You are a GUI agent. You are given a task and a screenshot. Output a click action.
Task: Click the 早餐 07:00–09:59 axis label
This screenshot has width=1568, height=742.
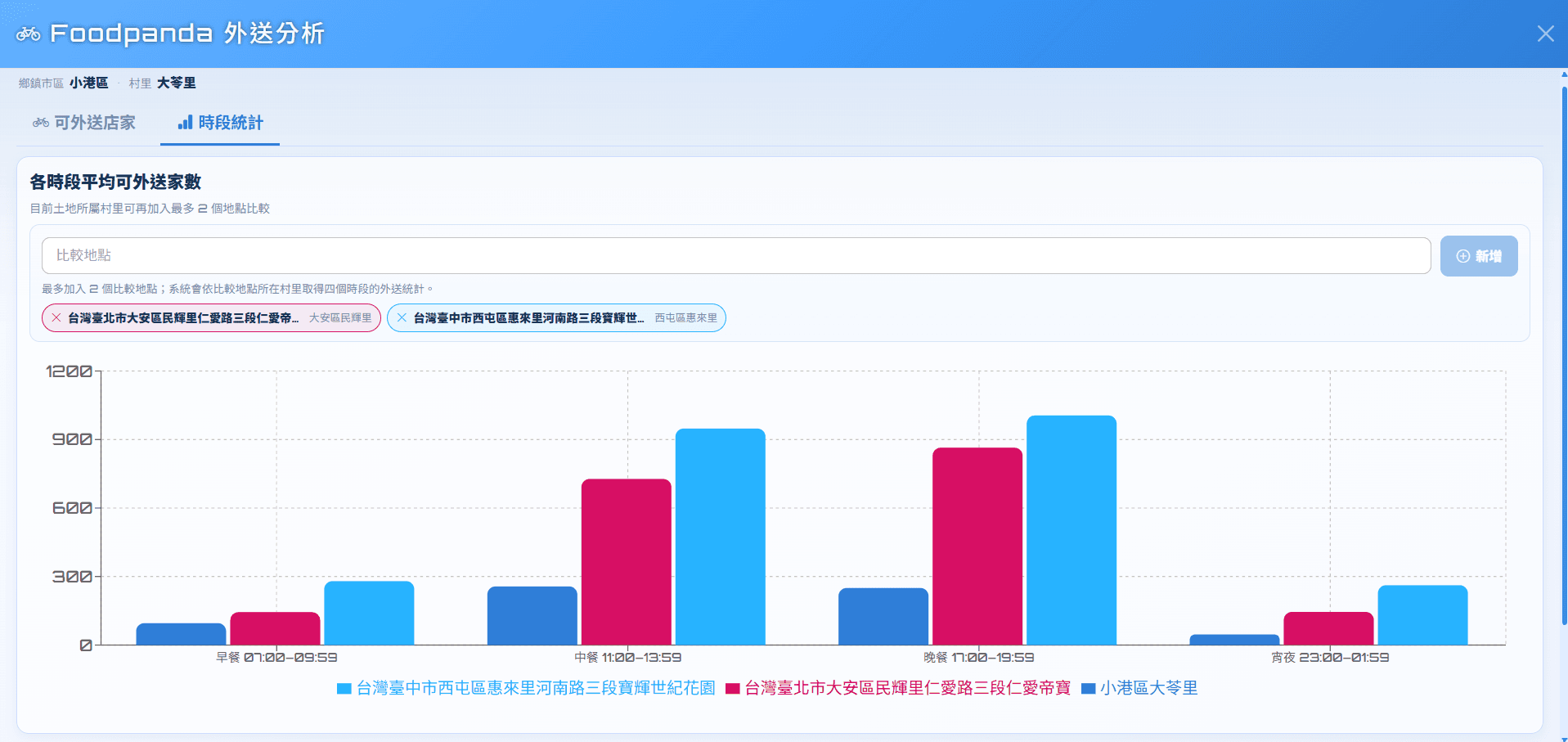click(x=276, y=658)
